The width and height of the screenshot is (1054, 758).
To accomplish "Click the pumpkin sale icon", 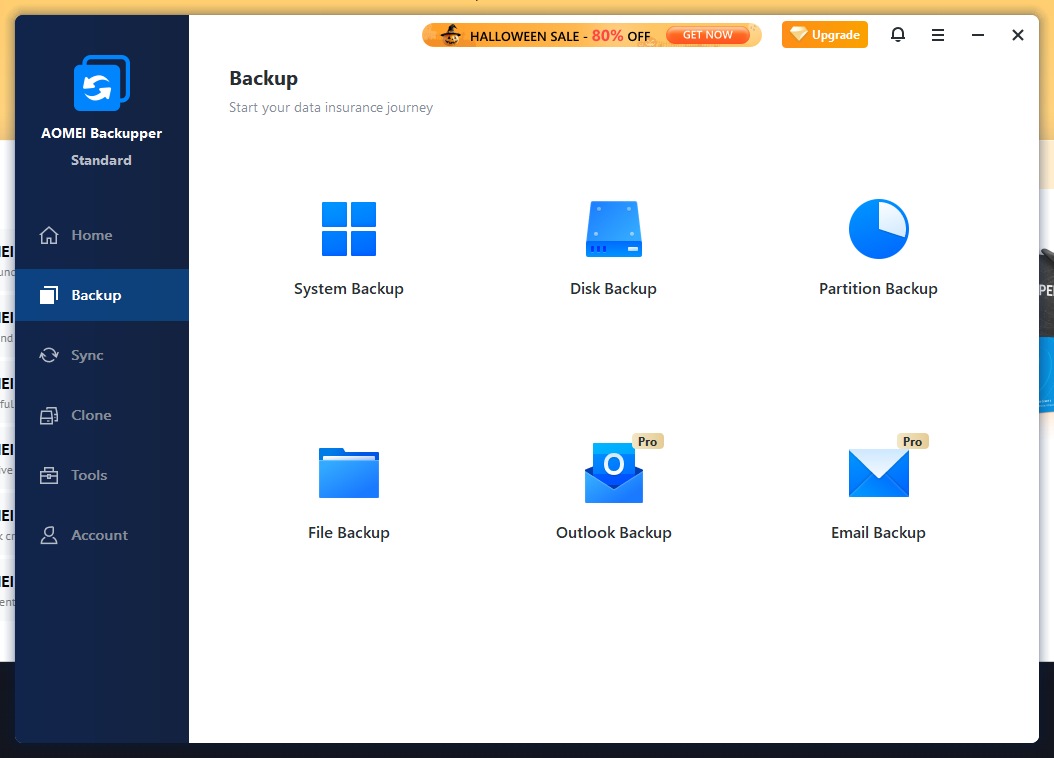I will 451,34.
